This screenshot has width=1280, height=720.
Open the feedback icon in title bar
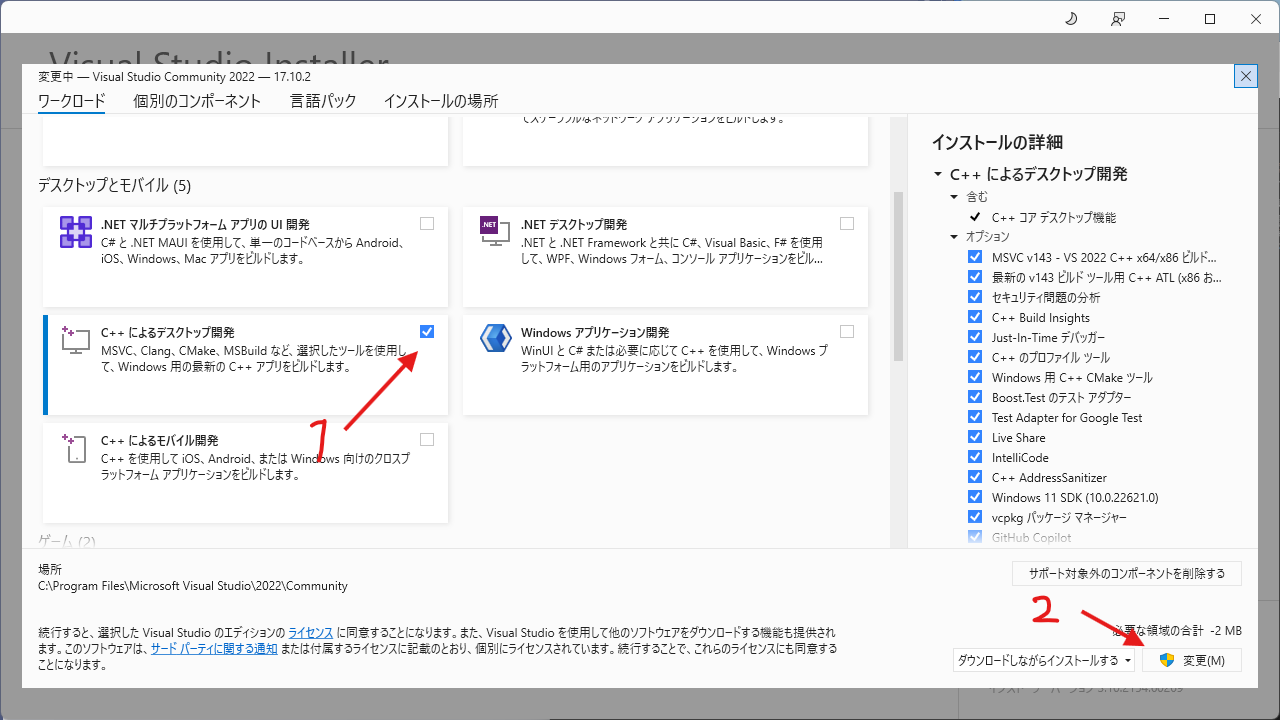click(1117, 19)
